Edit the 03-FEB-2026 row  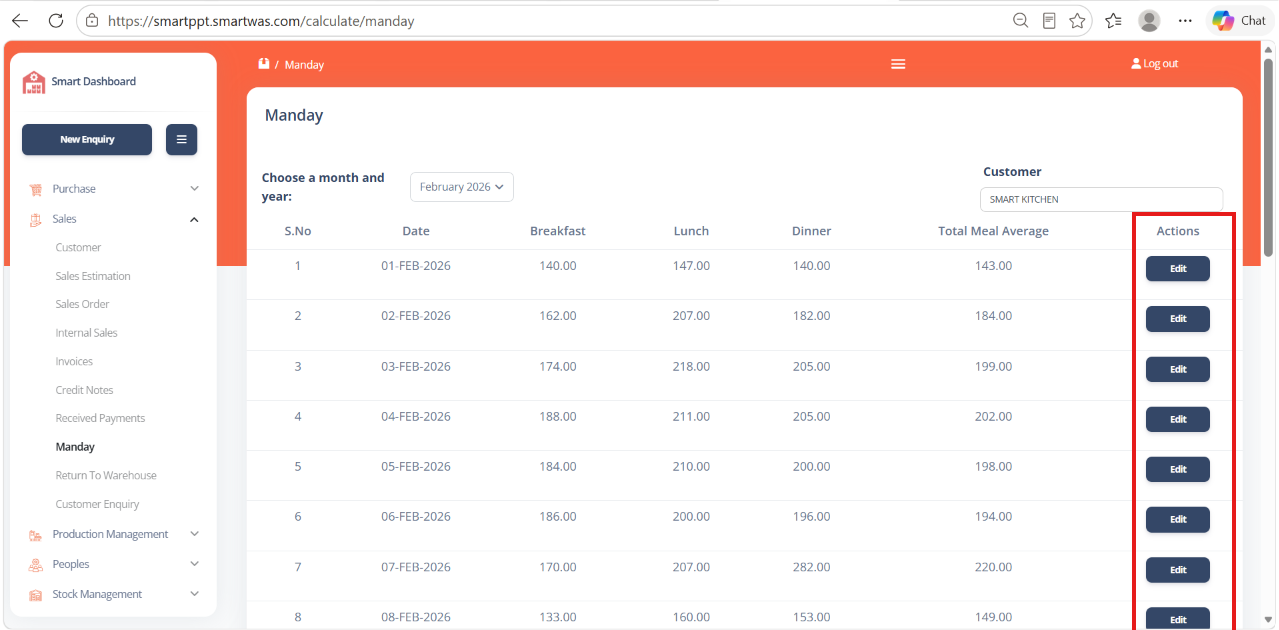tap(1178, 369)
